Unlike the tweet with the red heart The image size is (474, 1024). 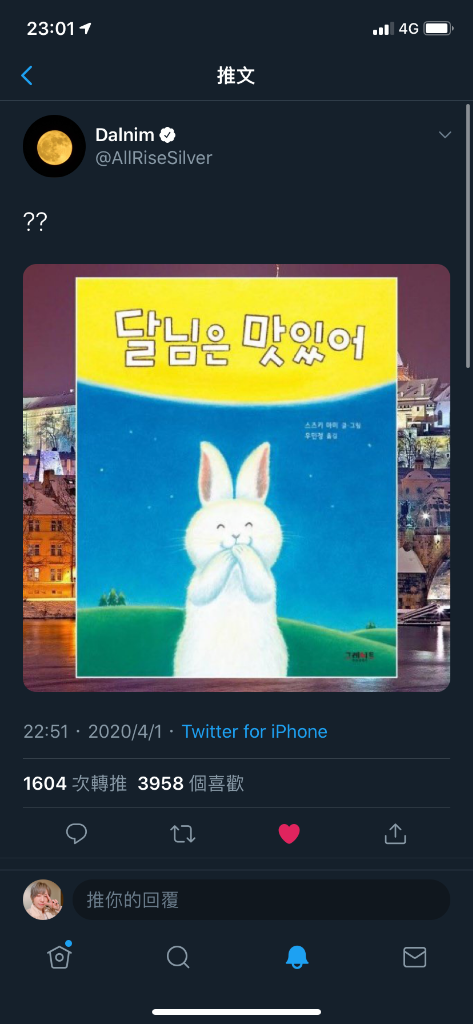289,834
